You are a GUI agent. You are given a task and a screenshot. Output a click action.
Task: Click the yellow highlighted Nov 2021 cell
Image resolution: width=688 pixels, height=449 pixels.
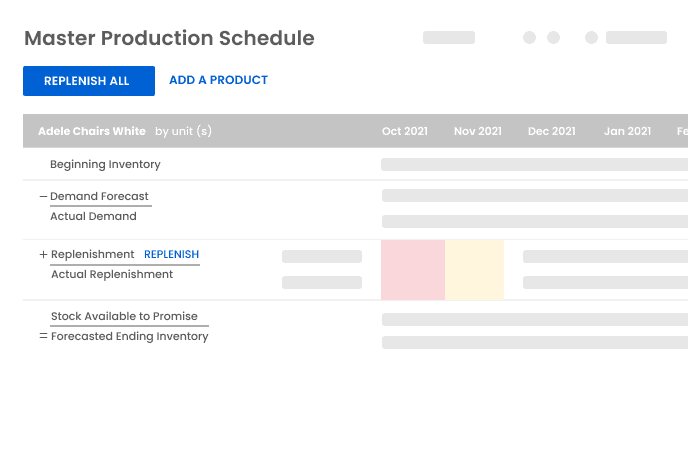coord(474,270)
